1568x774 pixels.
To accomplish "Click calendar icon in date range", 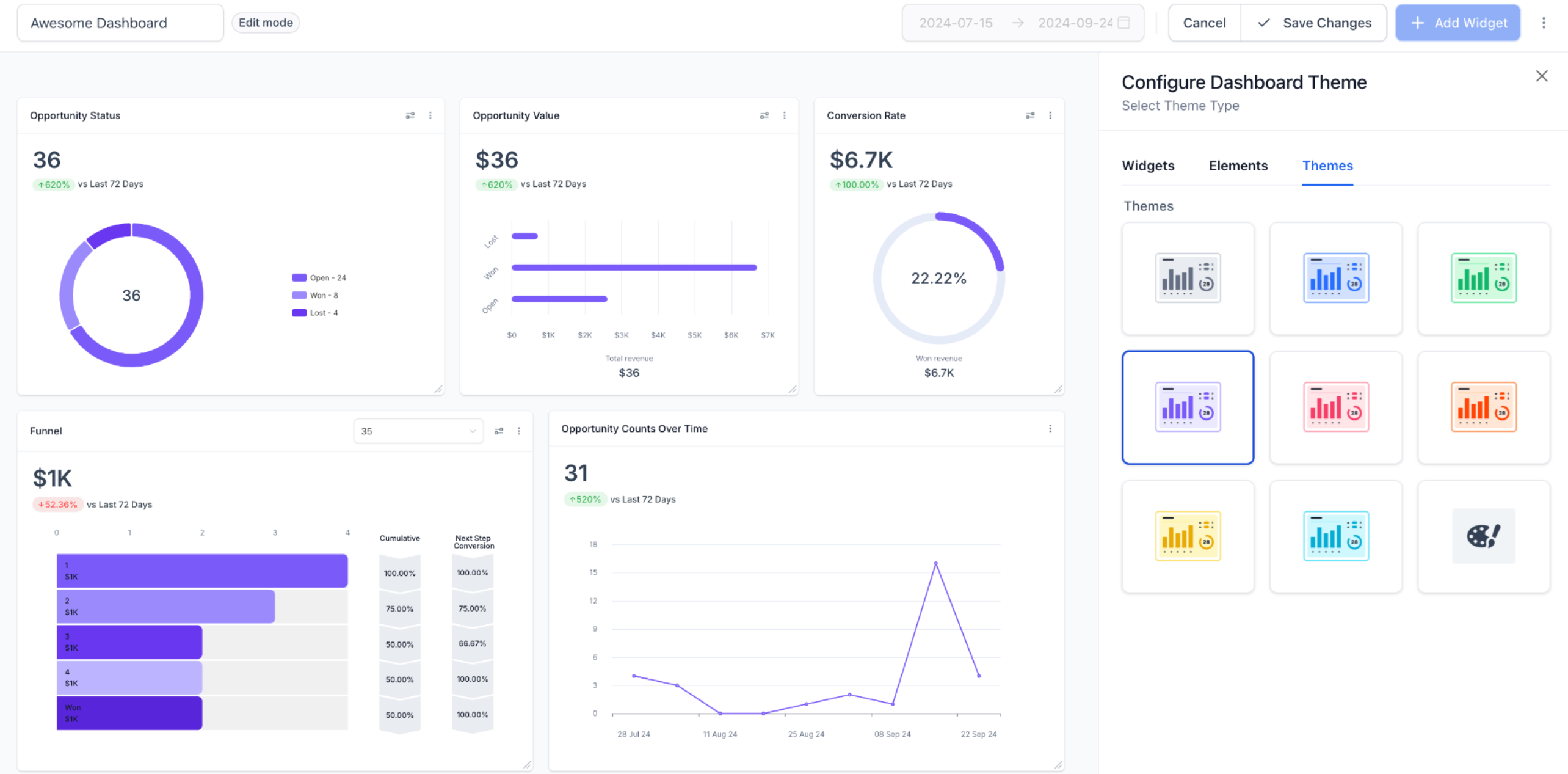I will click(1123, 23).
